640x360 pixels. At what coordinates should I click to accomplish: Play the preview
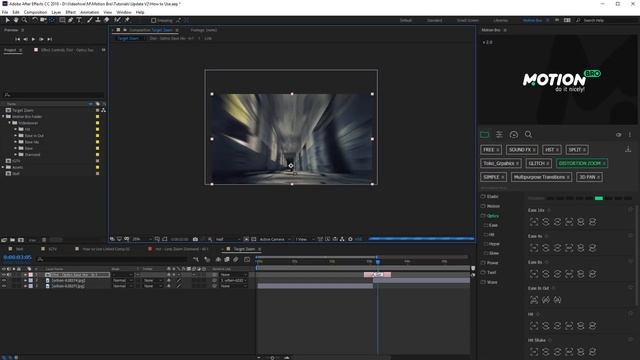pyautogui.click(x=33, y=39)
